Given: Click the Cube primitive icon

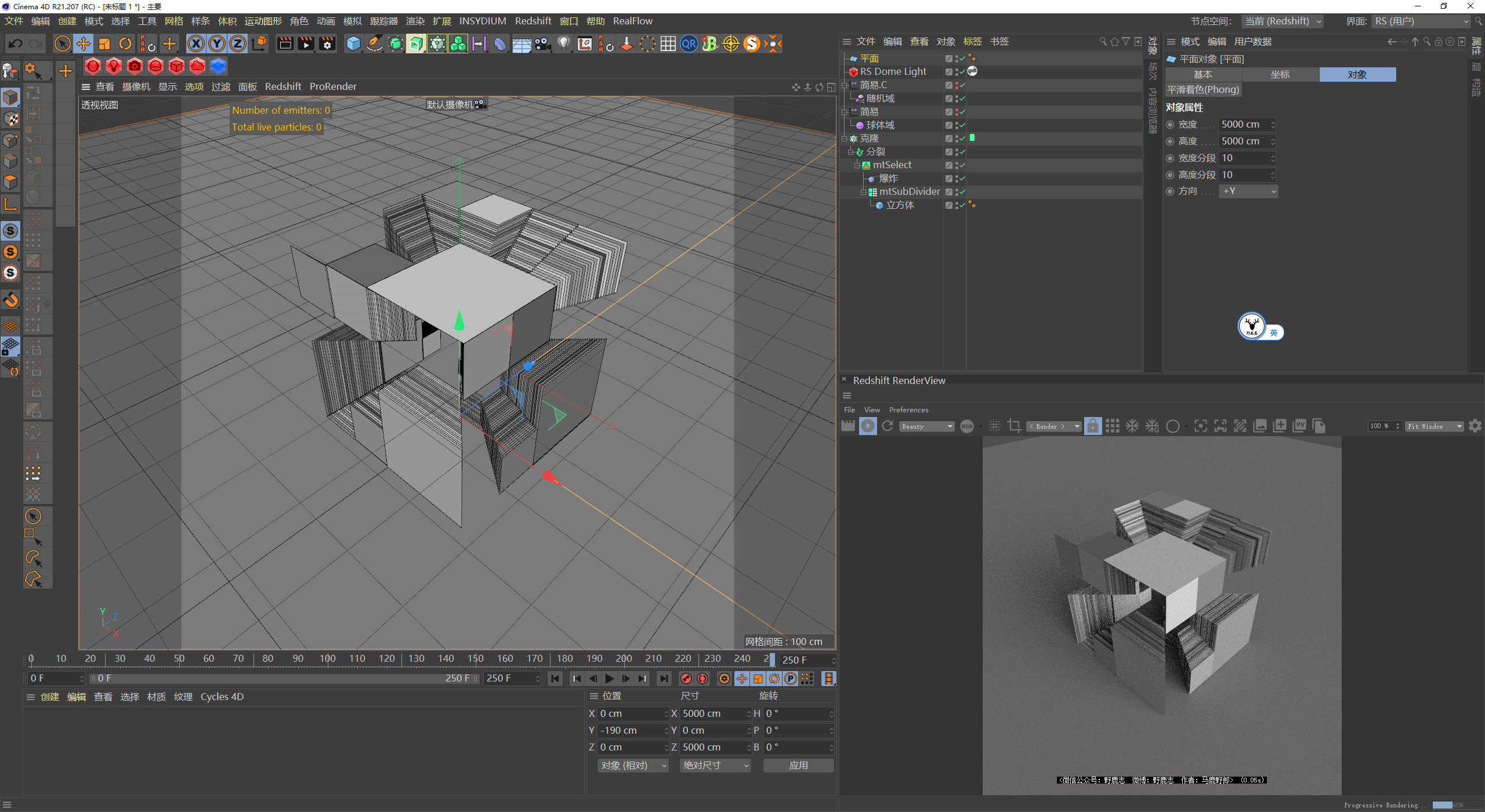Looking at the screenshot, I should pos(353,43).
